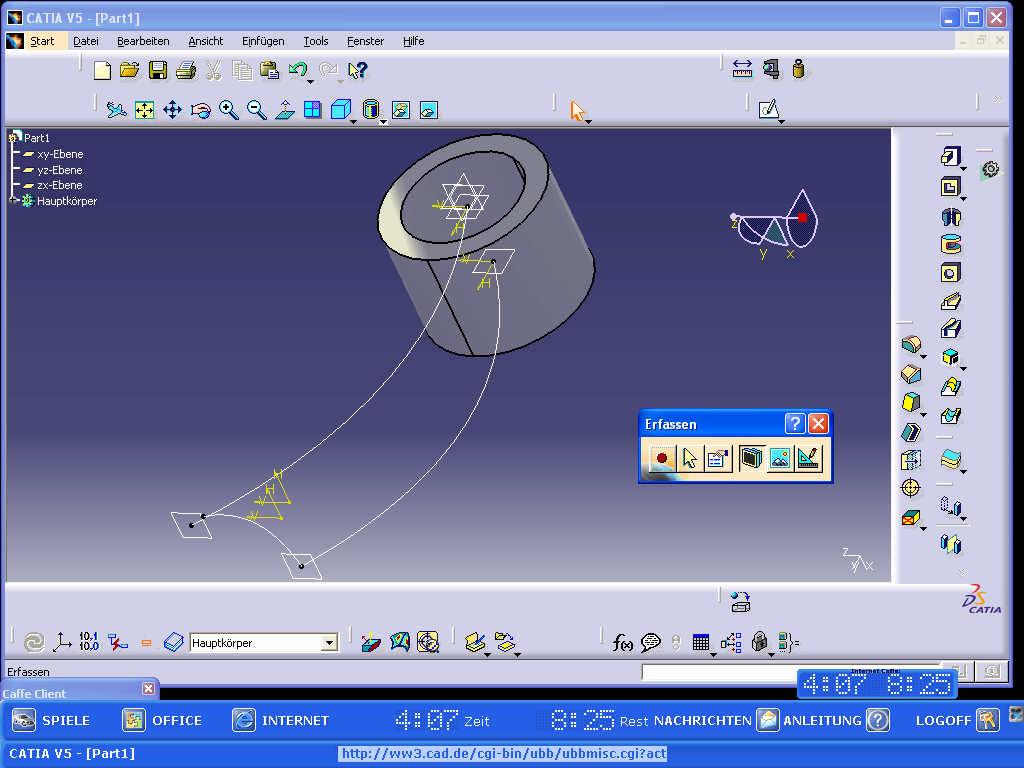1024x768 pixels.
Task: Open the Tools menu
Action: point(315,41)
